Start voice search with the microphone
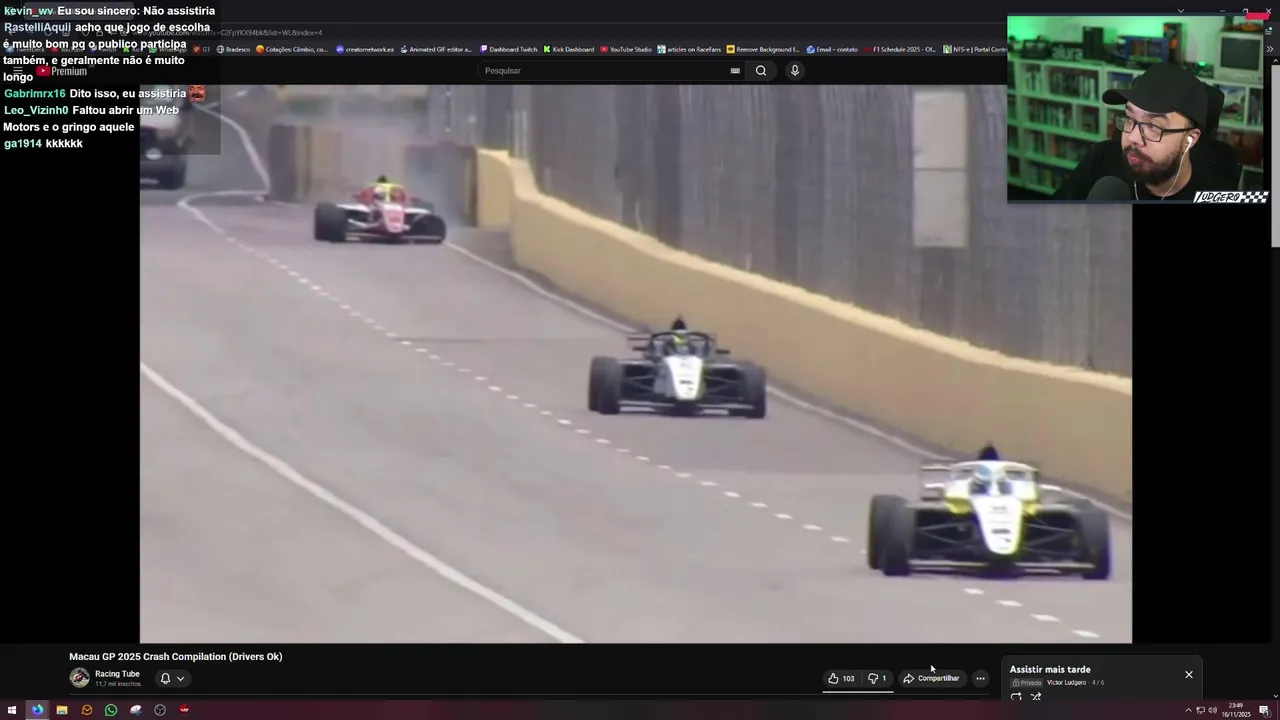This screenshot has height=720, width=1280. tap(795, 71)
